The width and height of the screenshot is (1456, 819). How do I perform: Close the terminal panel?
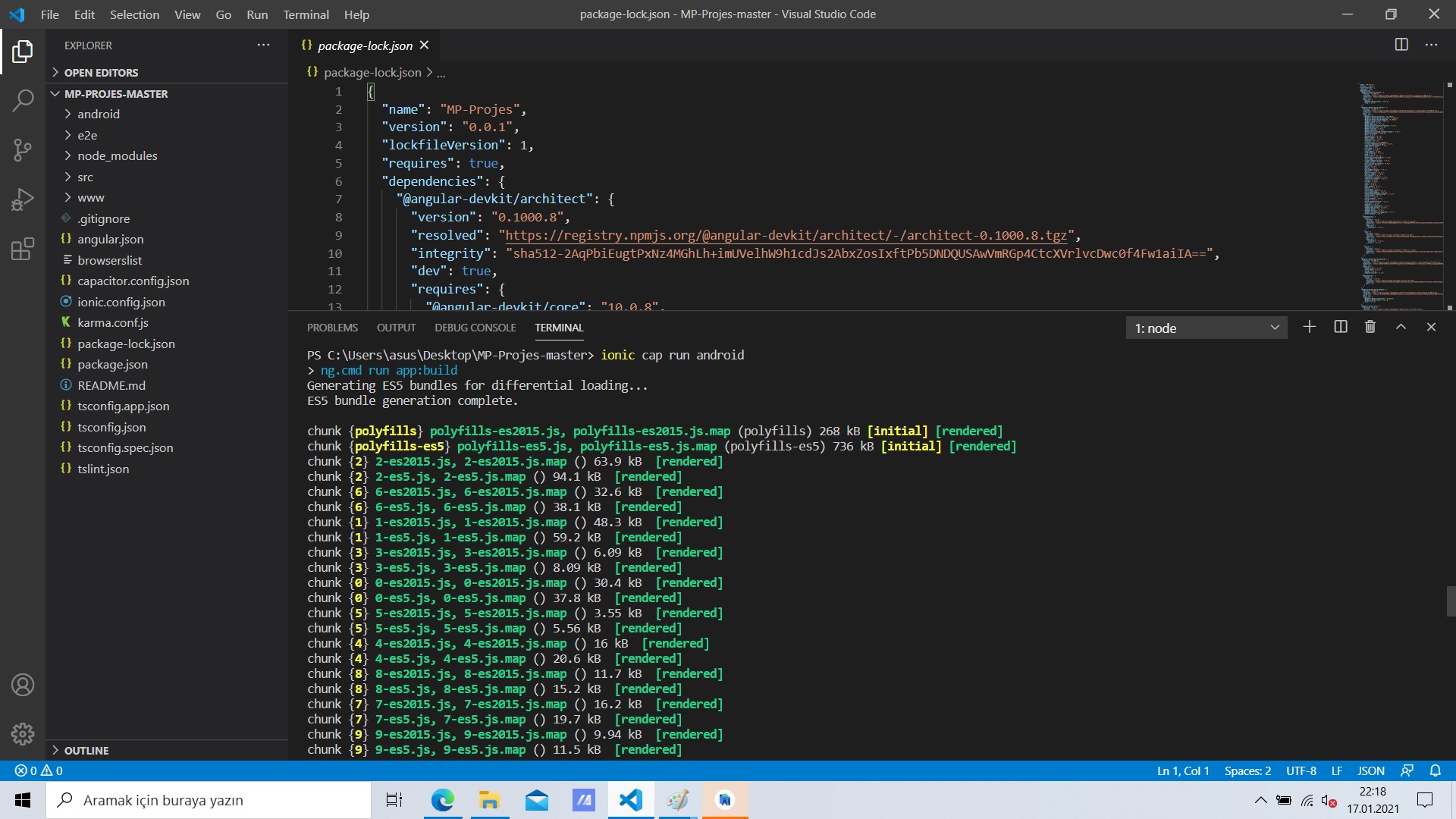click(1431, 327)
